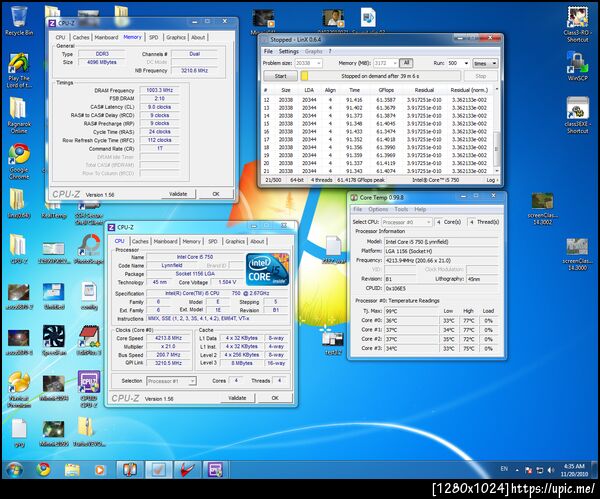Click the LinX progress bar showing Stopped on demand
This screenshot has width=600, height=499.
click(x=380, y=76)
